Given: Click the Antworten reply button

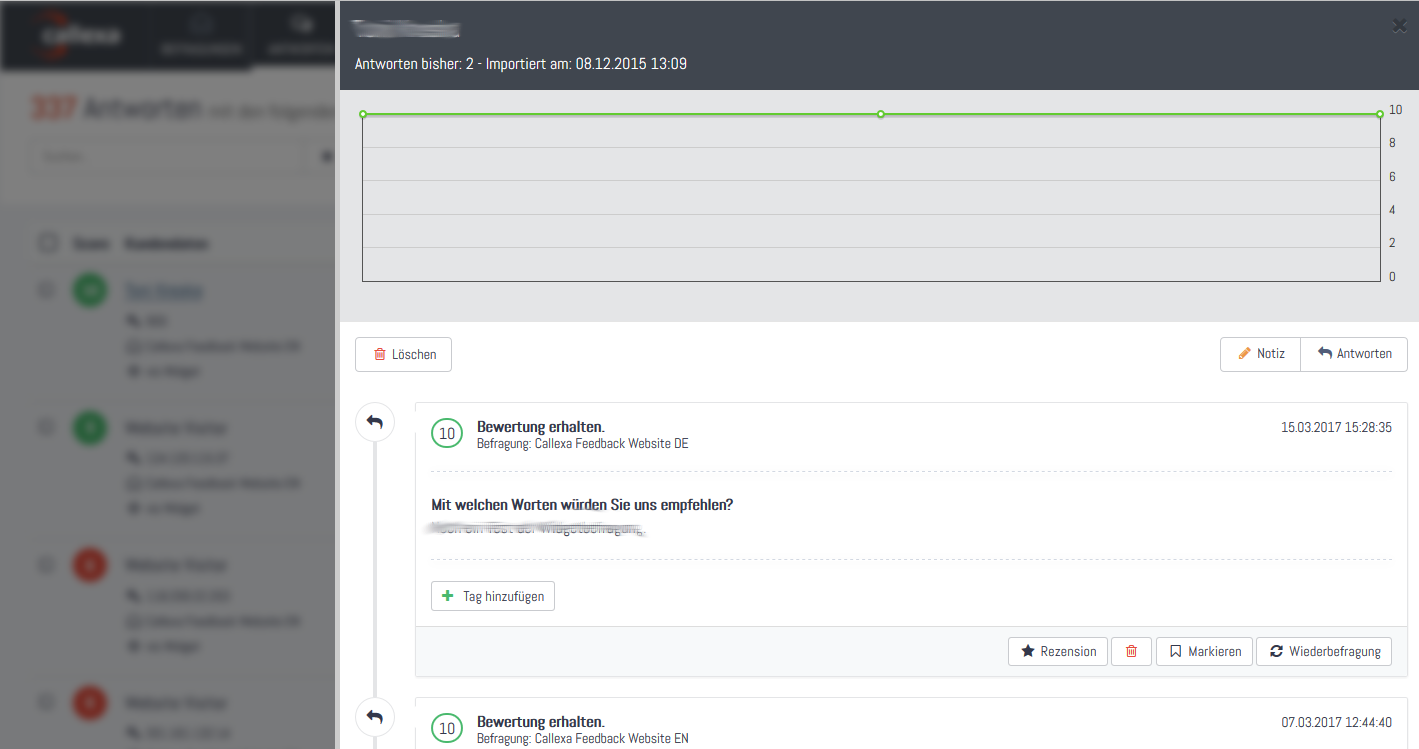Looking at the screenshot, I should [x=1354, y=354].
